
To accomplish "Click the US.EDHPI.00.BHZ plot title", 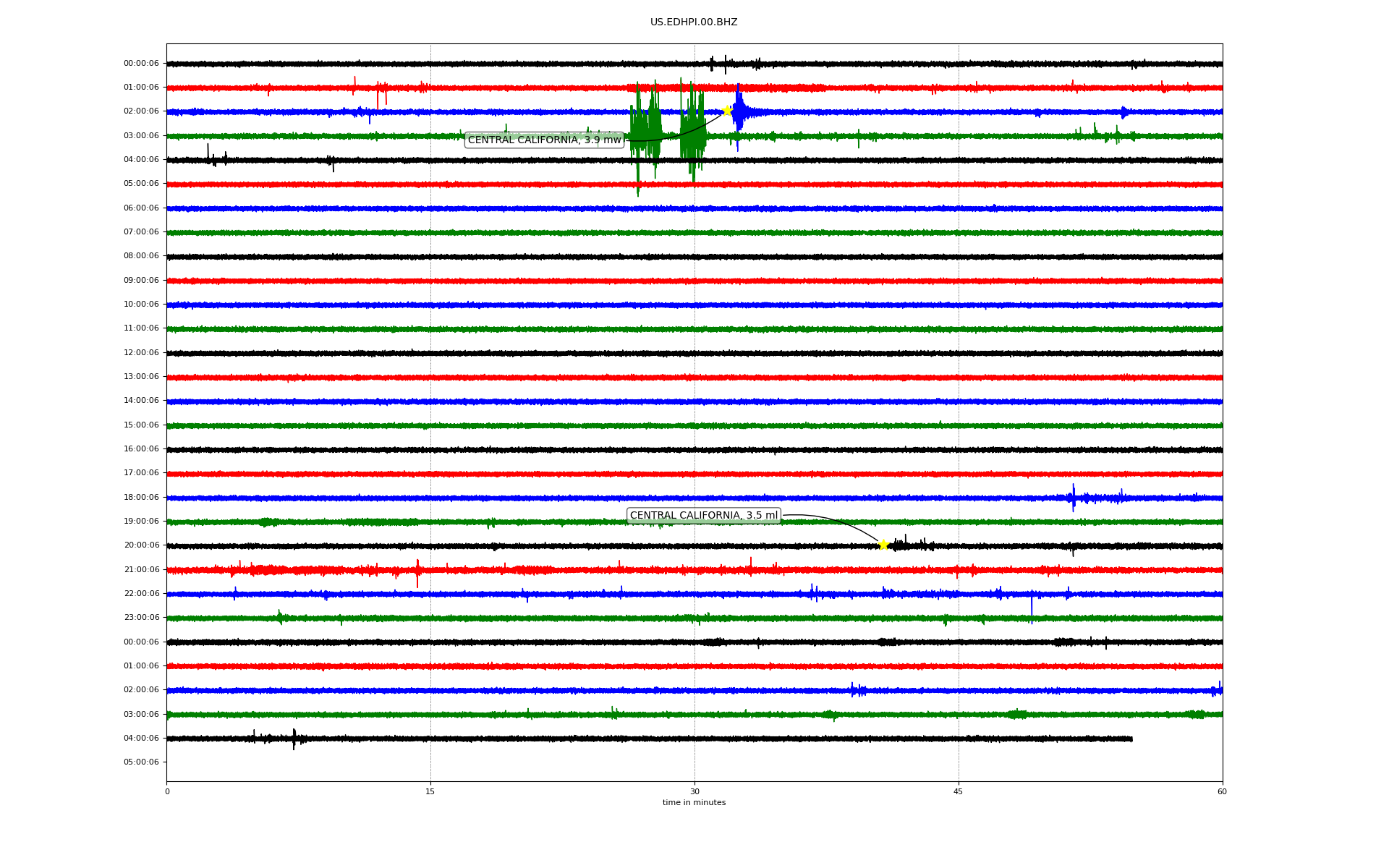I will 694,22.
